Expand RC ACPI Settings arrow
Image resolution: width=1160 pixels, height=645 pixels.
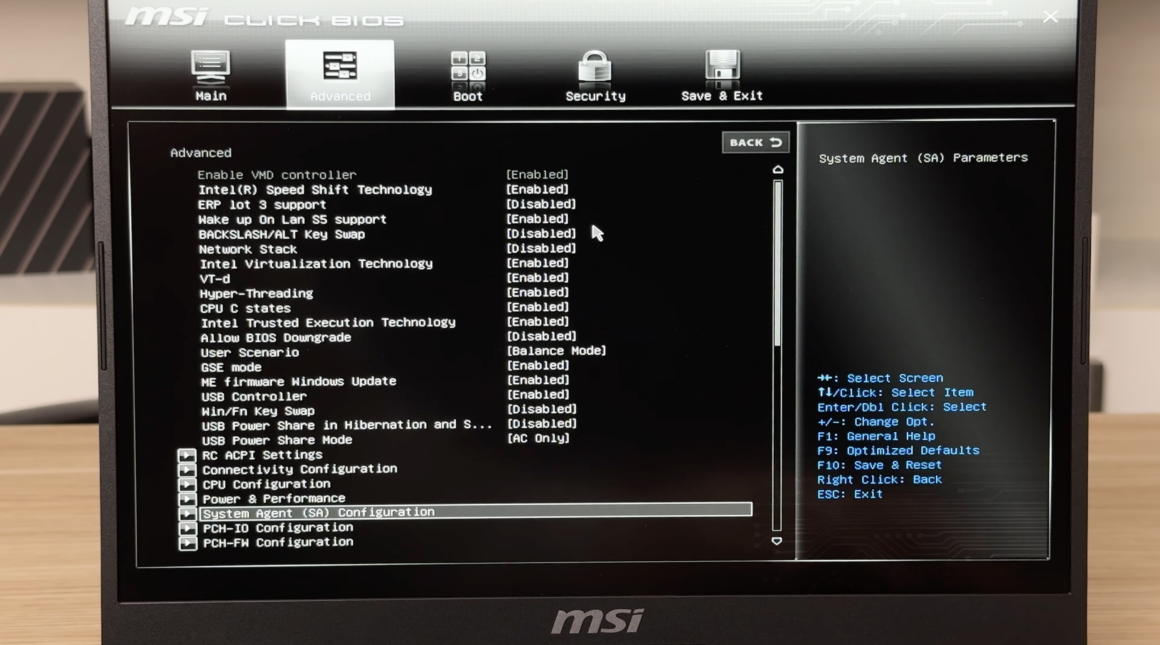coord(187,455)
